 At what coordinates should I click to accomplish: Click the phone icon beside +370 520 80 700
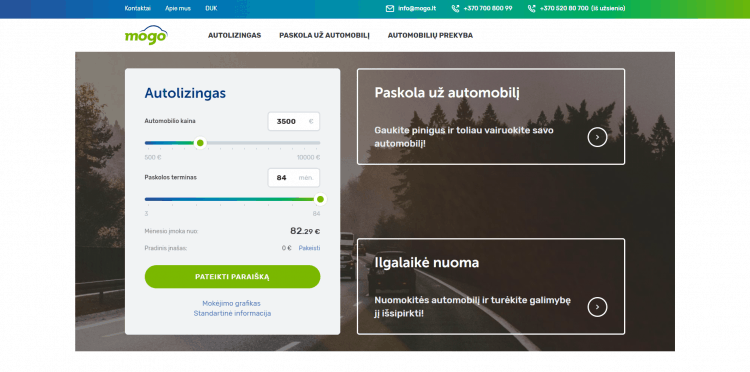point(531,8)
